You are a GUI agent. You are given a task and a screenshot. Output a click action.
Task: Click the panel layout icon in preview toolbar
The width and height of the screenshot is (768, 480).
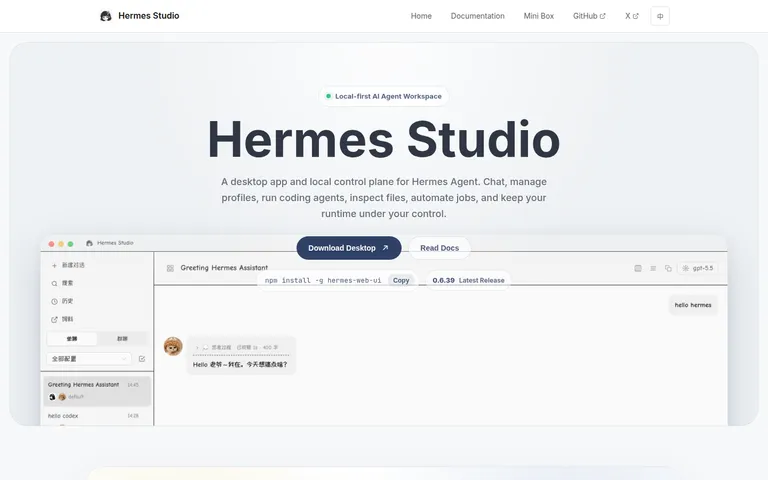coord(638,268)
